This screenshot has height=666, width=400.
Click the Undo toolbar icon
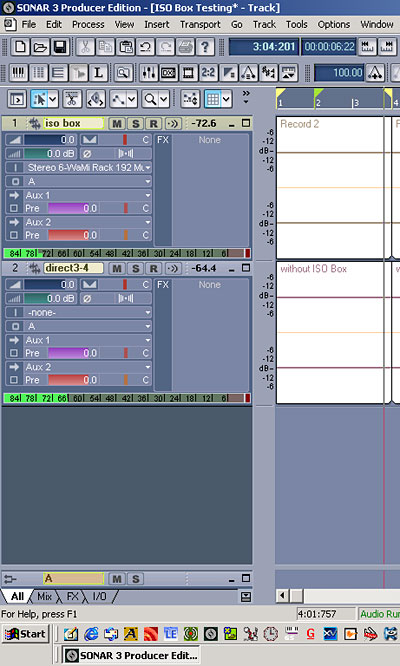click(145, 47)
